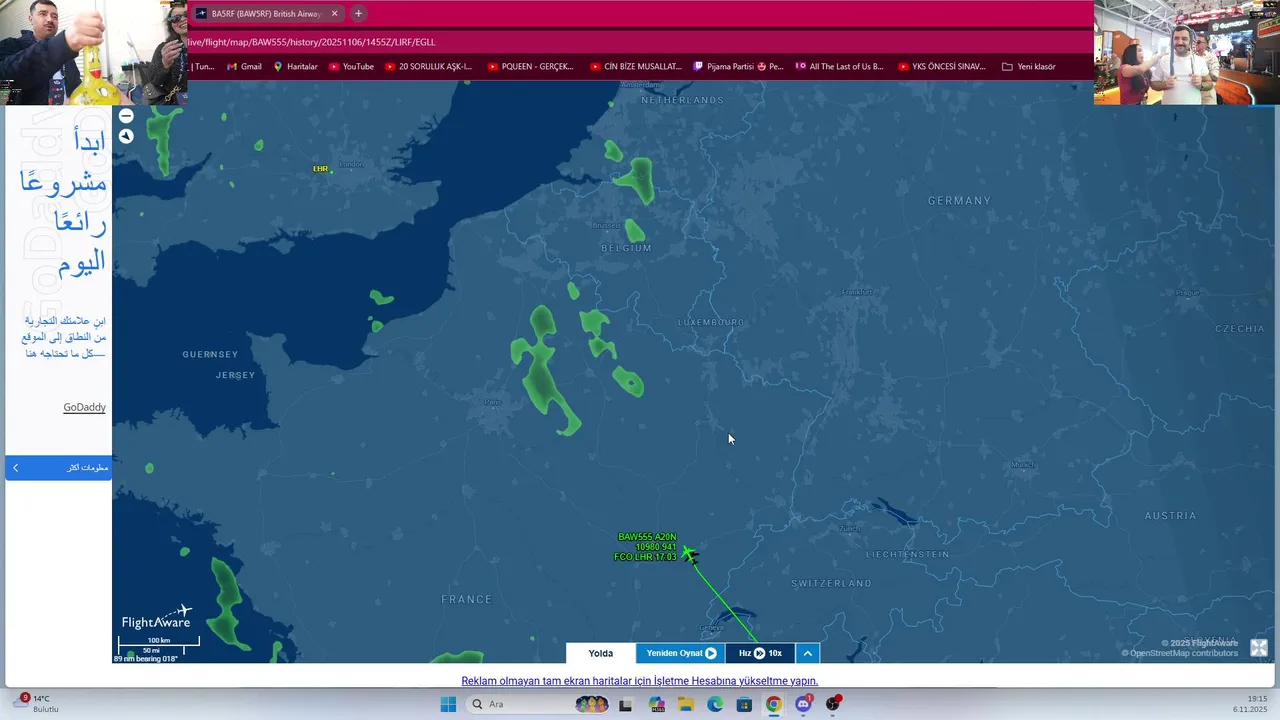This screenshot has height=720, width=1280.
Task: Open Google Chrome from taskbar
Action: 773,704
